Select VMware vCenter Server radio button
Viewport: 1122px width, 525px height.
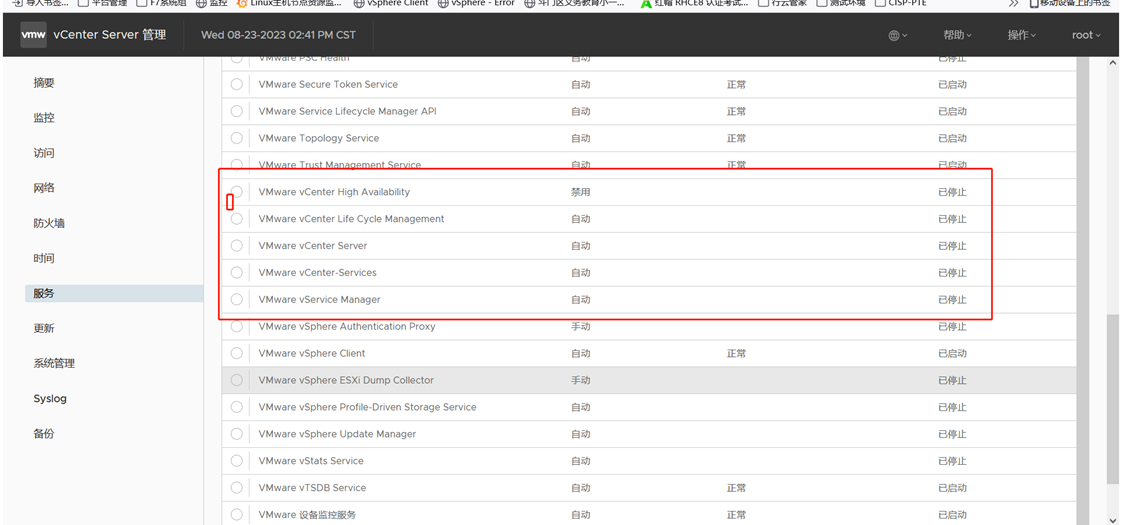coord(236,245)
